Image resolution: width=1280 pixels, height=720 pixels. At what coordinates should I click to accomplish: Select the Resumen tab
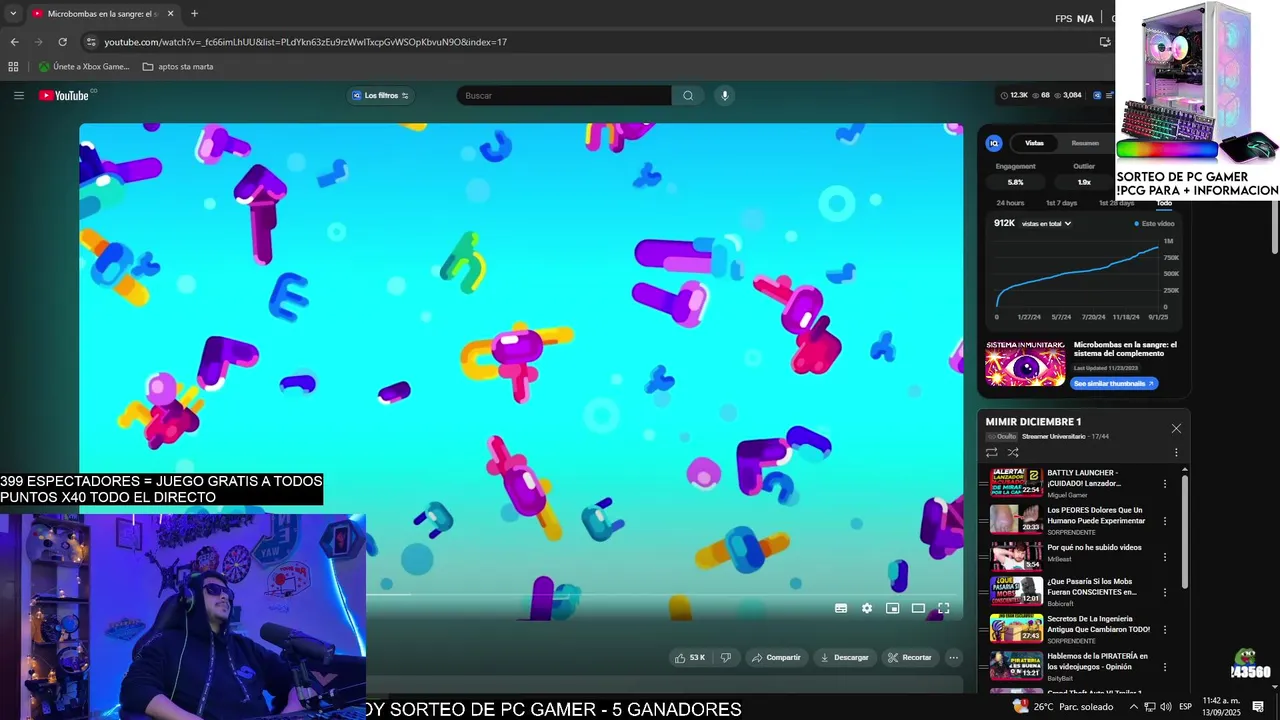(x=1085, y=143)
